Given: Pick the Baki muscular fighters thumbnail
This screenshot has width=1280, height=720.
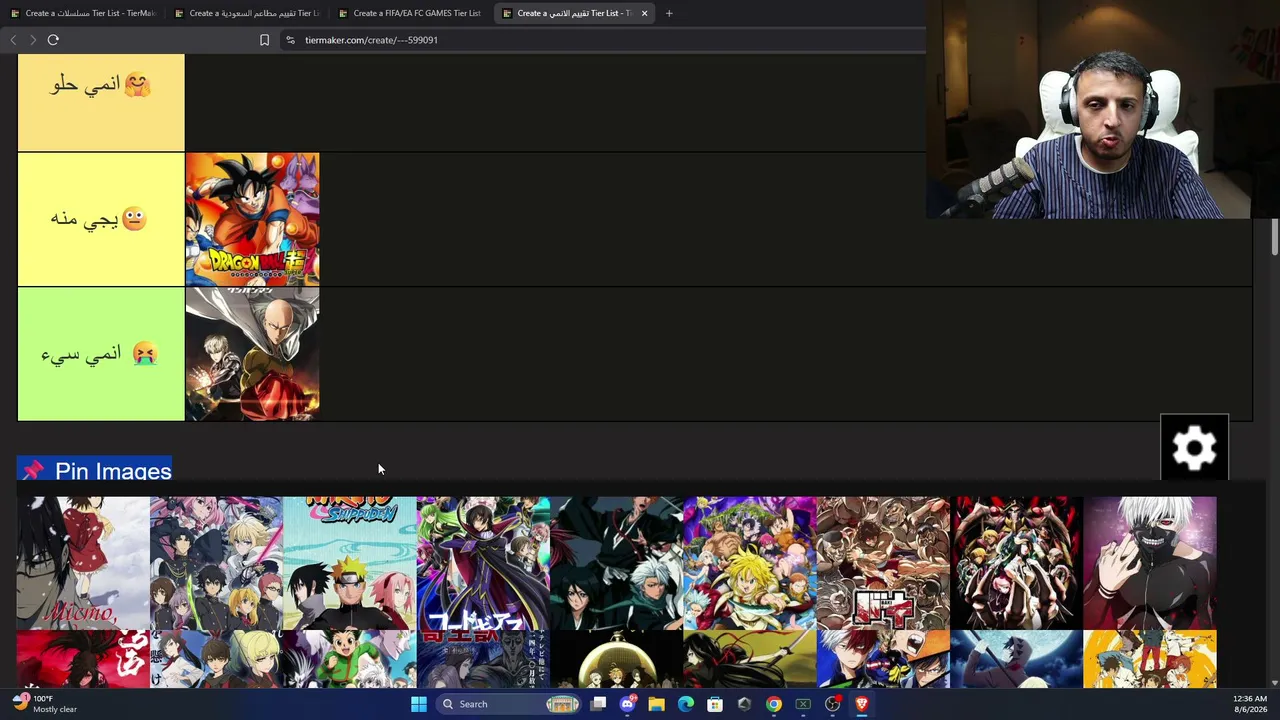Looking at the screenshot, I should click(x=883, y=562).
